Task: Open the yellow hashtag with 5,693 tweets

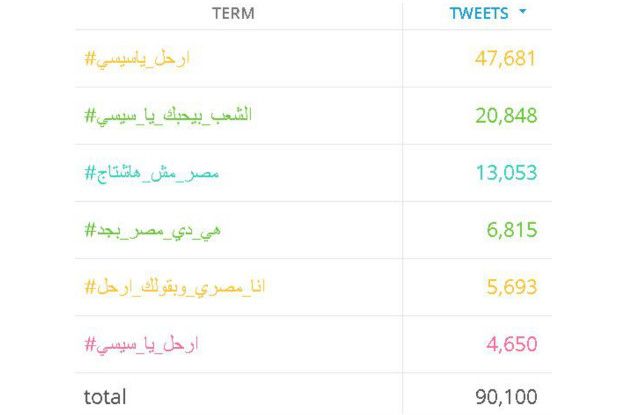Action: coord(174,287)
